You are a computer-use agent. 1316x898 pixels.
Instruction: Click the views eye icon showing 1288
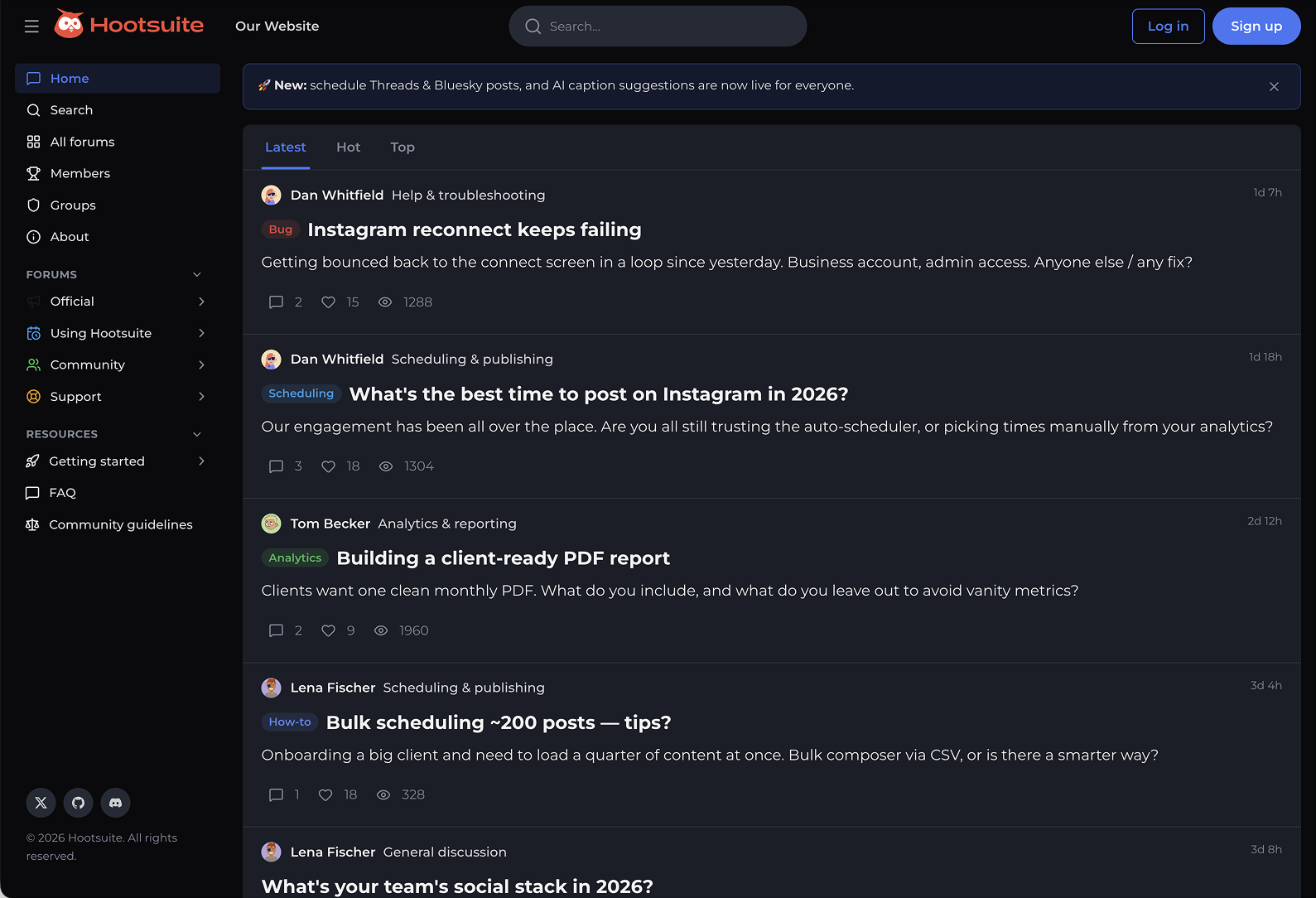pyautogui.click(x=385, y=302)
